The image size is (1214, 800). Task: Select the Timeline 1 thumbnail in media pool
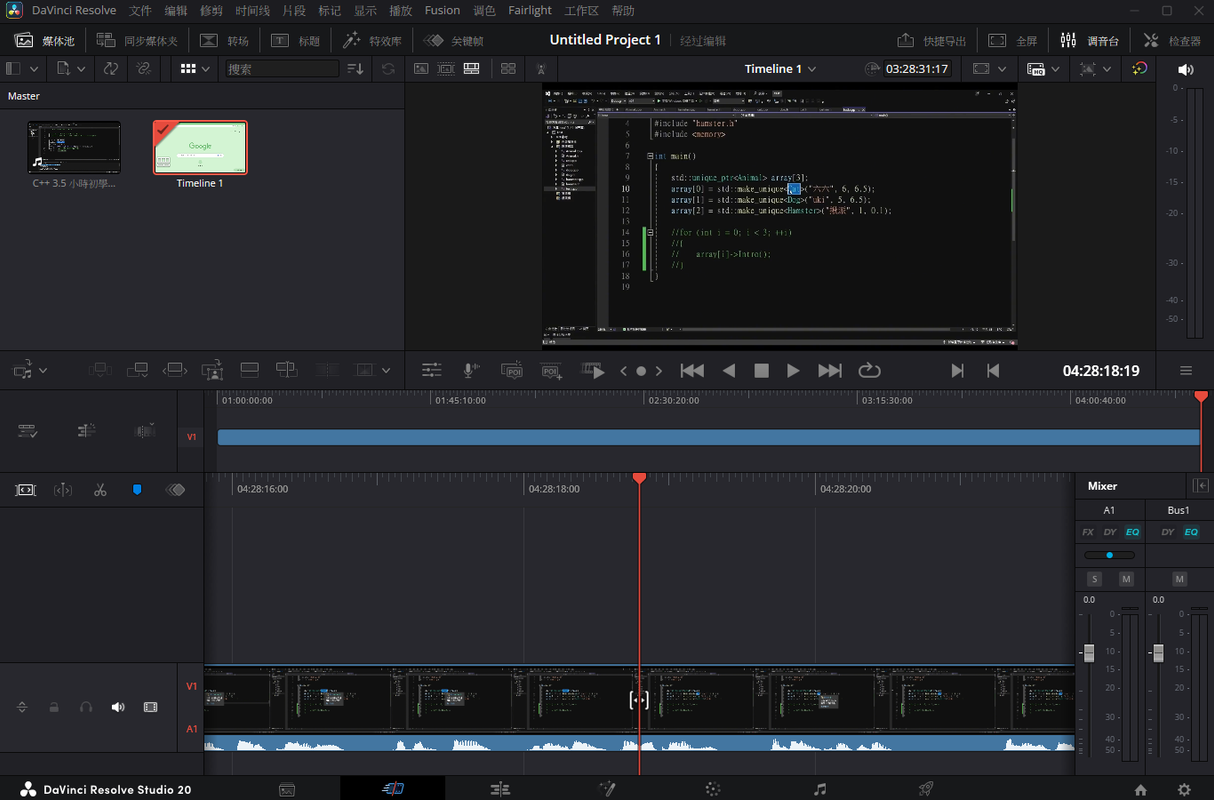(x=200, y=148)
